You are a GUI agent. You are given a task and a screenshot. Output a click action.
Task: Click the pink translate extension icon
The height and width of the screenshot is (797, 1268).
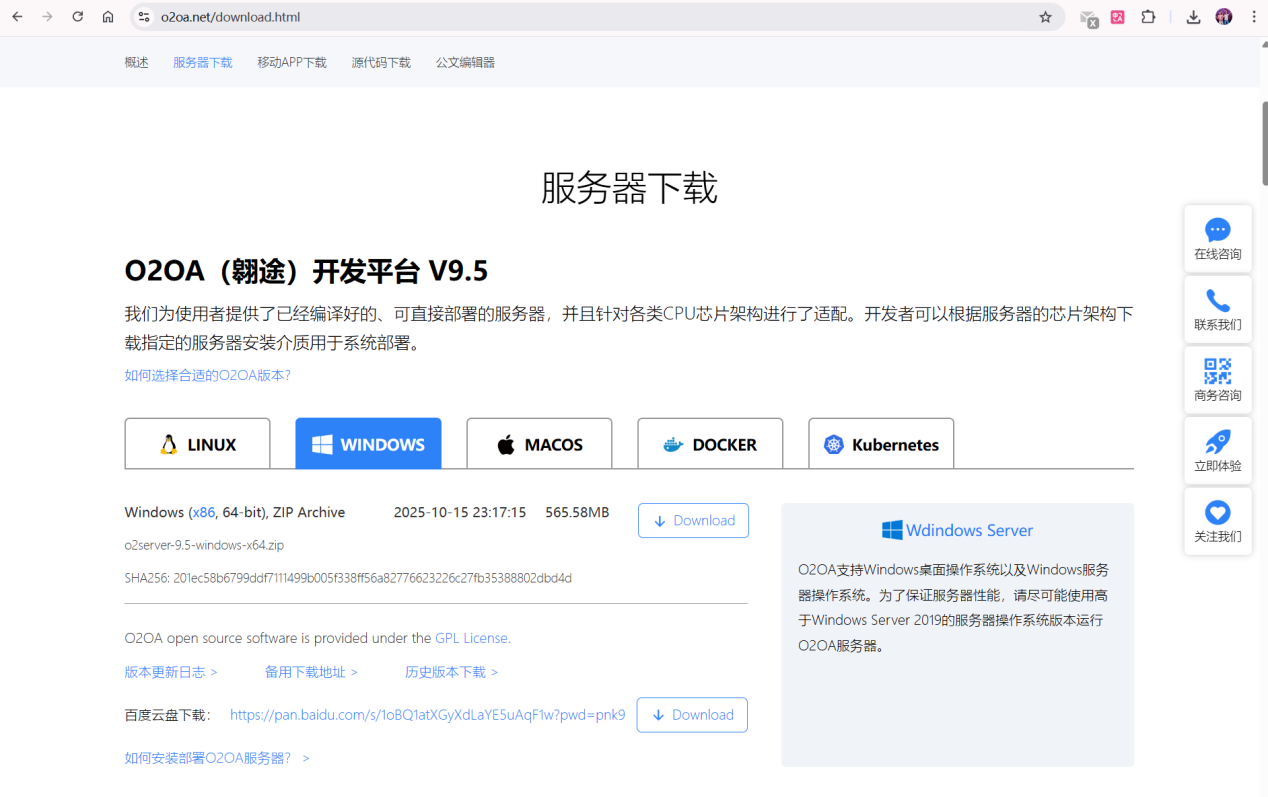[1118, 17]
